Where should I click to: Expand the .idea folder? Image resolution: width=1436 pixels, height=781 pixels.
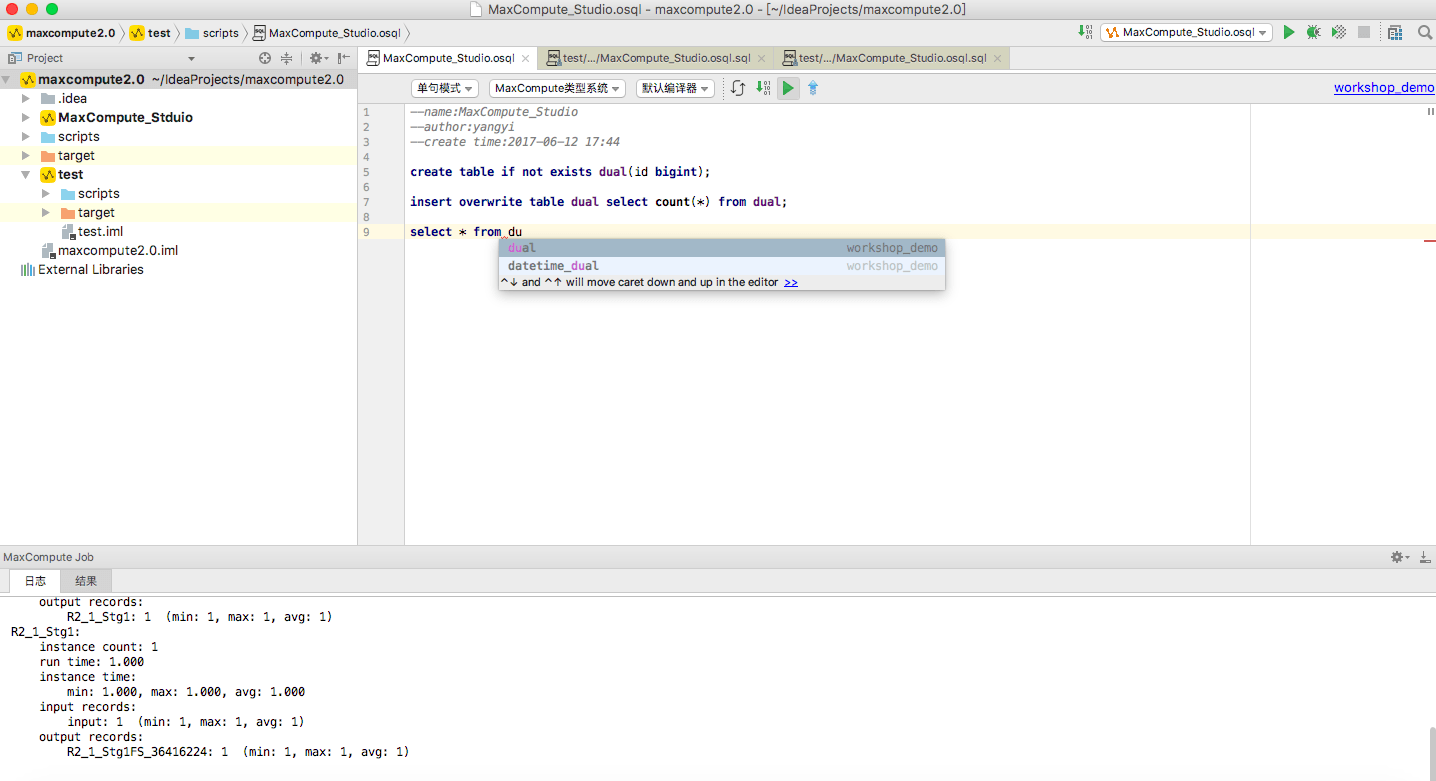pos(27,98)
